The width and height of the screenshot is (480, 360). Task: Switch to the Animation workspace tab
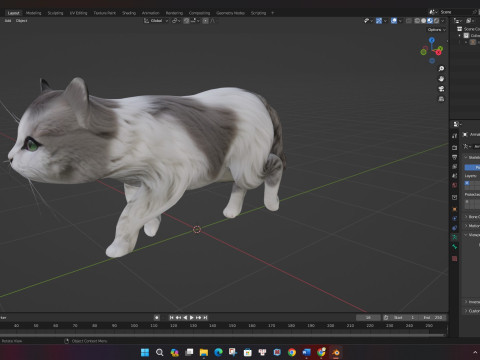point(151,13)
